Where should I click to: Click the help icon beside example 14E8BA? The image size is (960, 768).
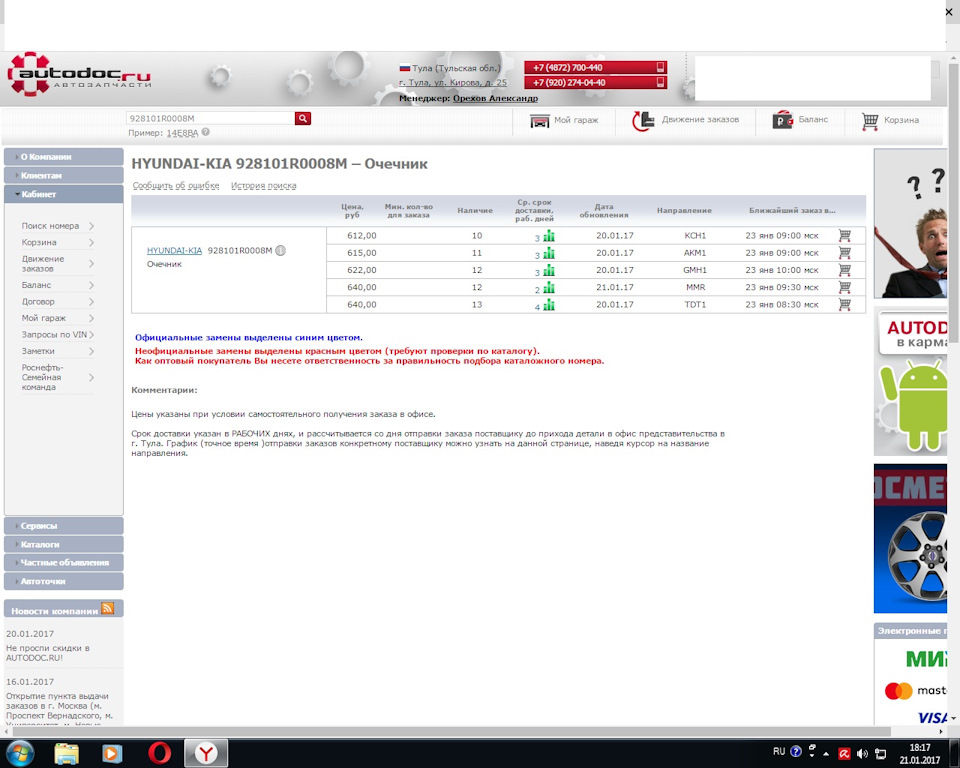click(206, 132)
